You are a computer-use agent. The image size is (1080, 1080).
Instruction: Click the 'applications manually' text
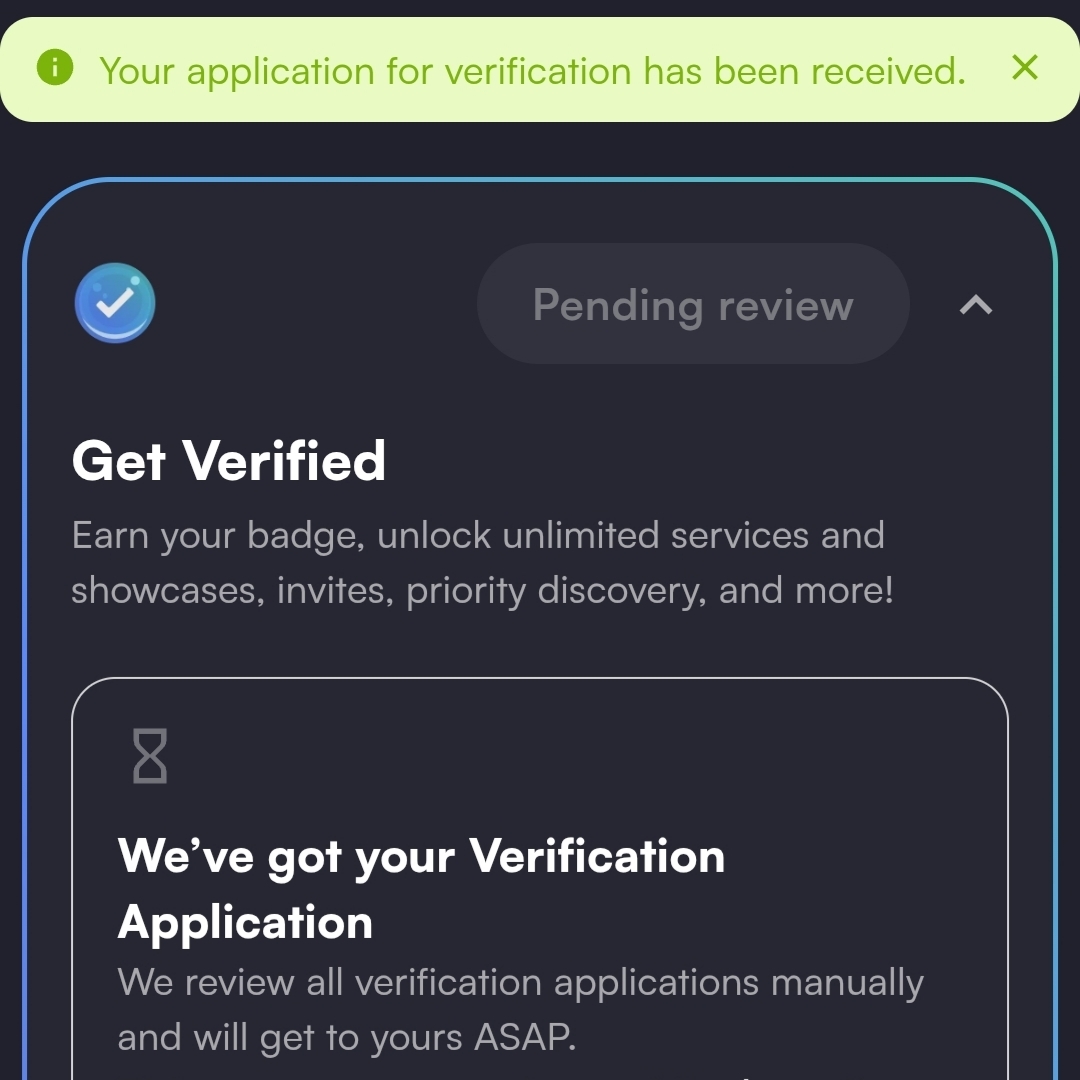coord(738,982)
